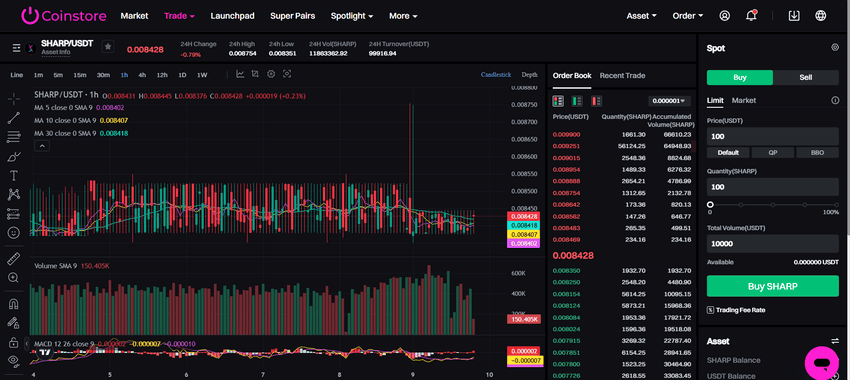Go to the Market page
This screenshot has width=850, height=380.
134,16
